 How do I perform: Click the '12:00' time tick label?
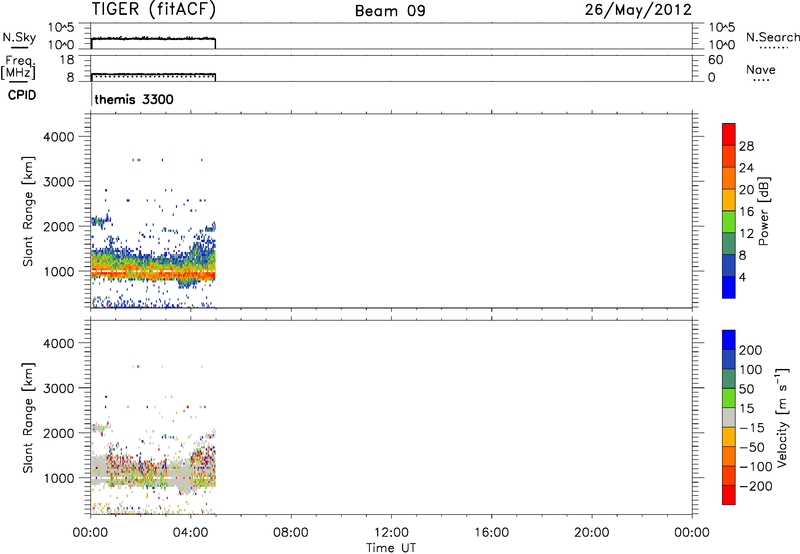pyautogui.click(x=391, y=533)
